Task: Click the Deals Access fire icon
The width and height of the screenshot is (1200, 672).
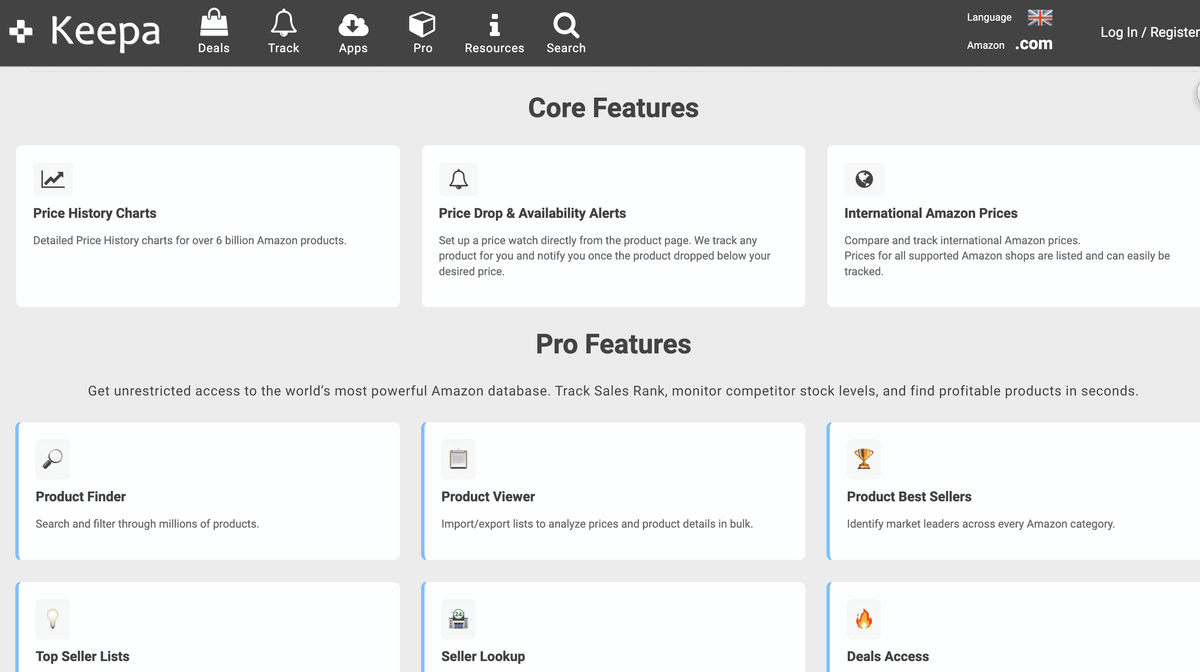Action: (x=864, y=618)
